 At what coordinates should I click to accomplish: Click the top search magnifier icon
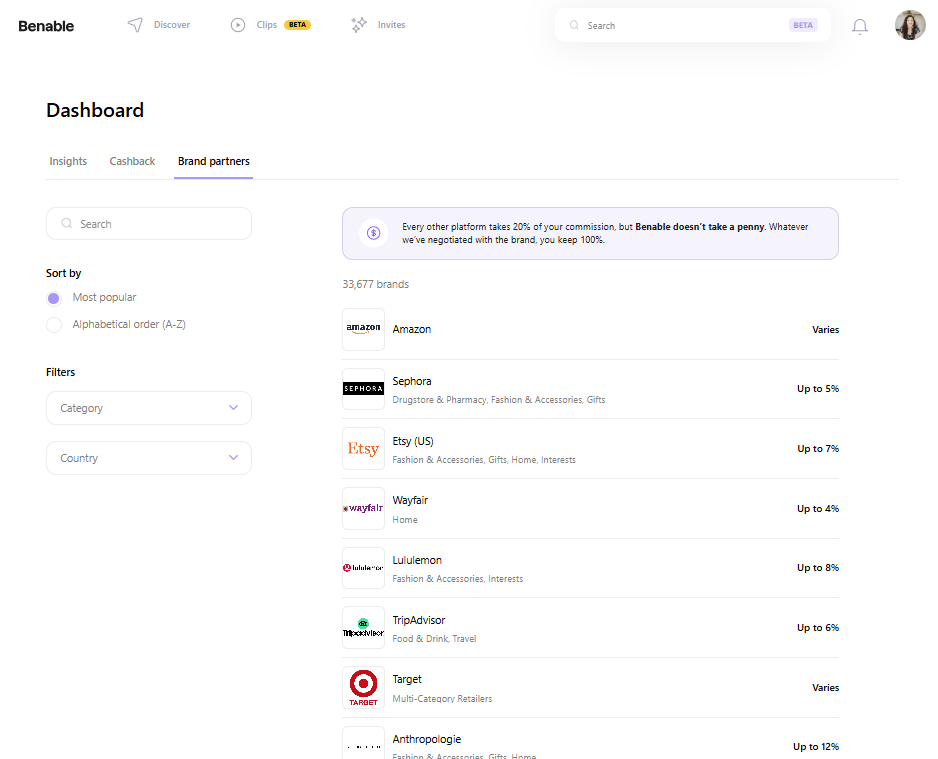(574, 25)
